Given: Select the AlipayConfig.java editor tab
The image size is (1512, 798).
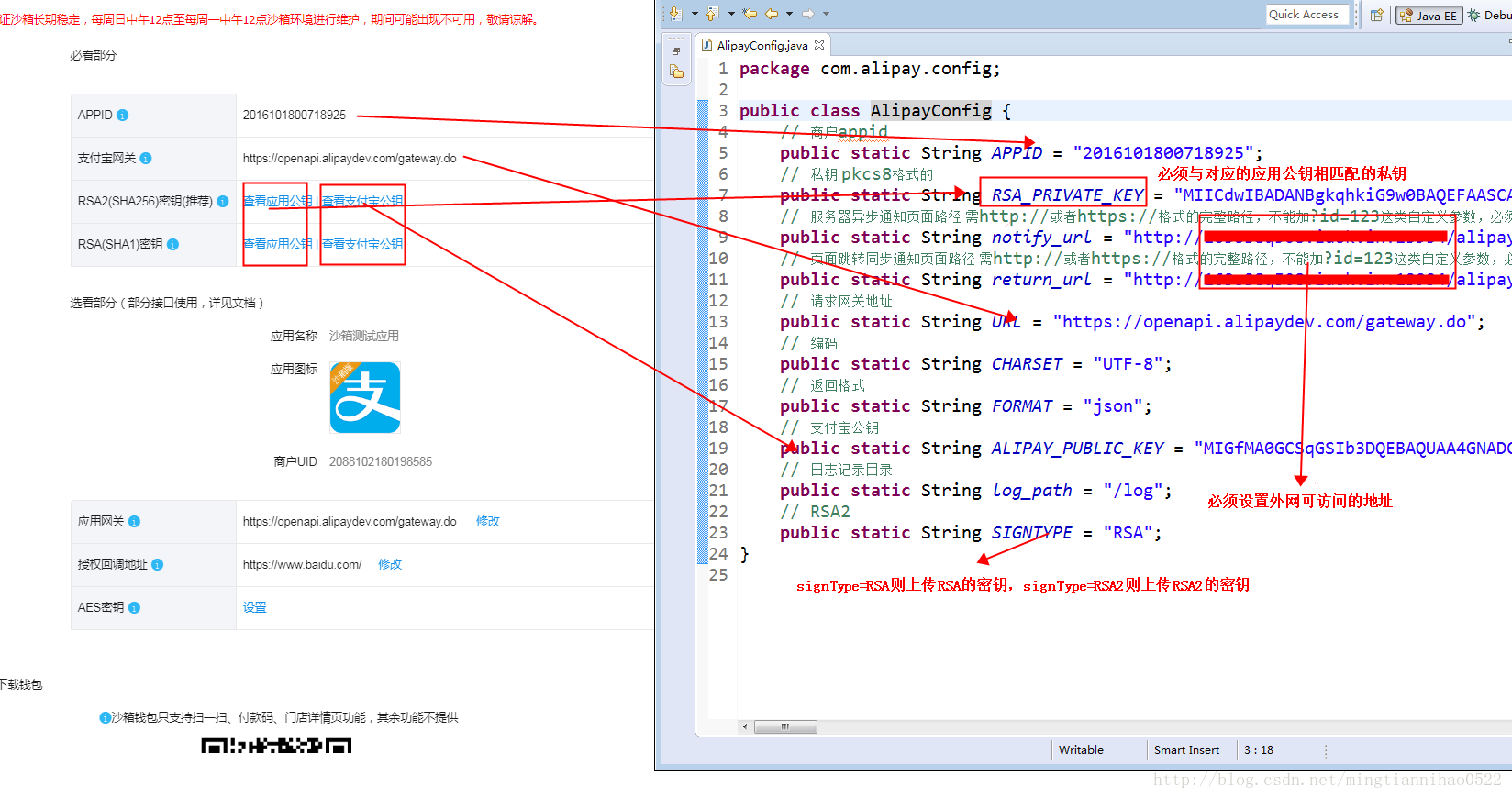Looking at the screenshot, I should (762, 45).
